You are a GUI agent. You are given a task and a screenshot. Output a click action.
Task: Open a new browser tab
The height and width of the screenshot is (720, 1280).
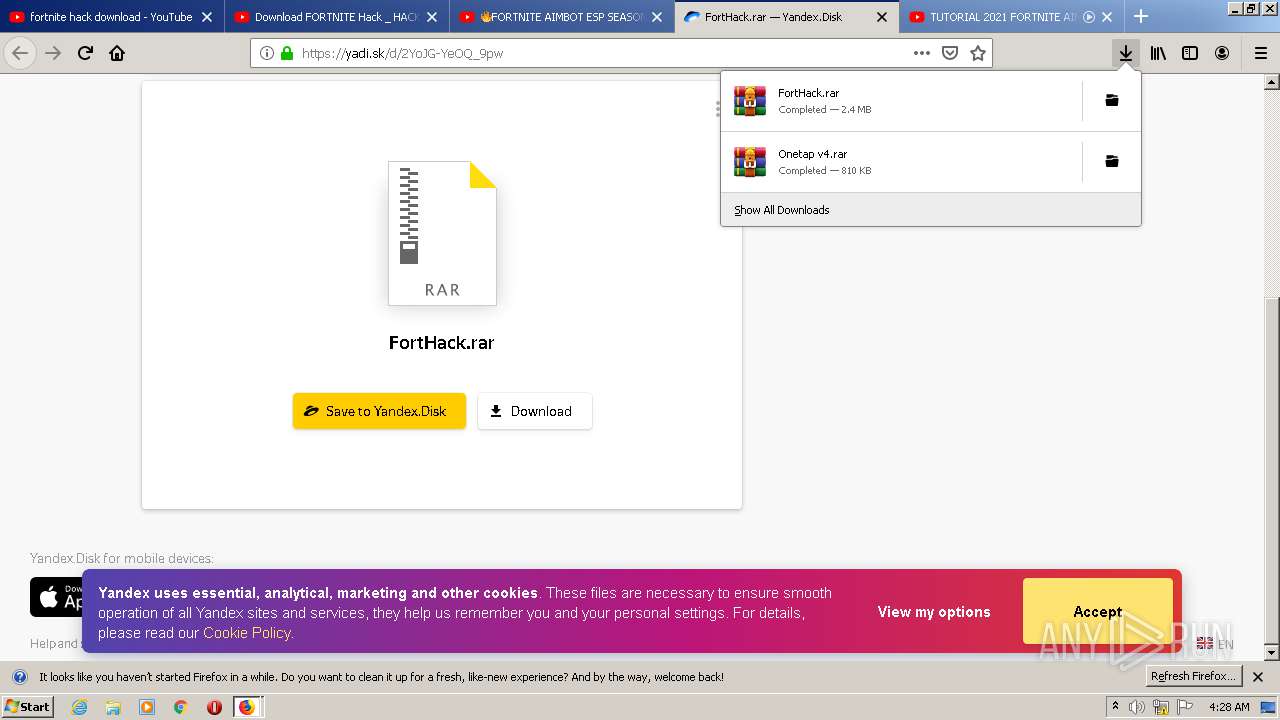1141,16
